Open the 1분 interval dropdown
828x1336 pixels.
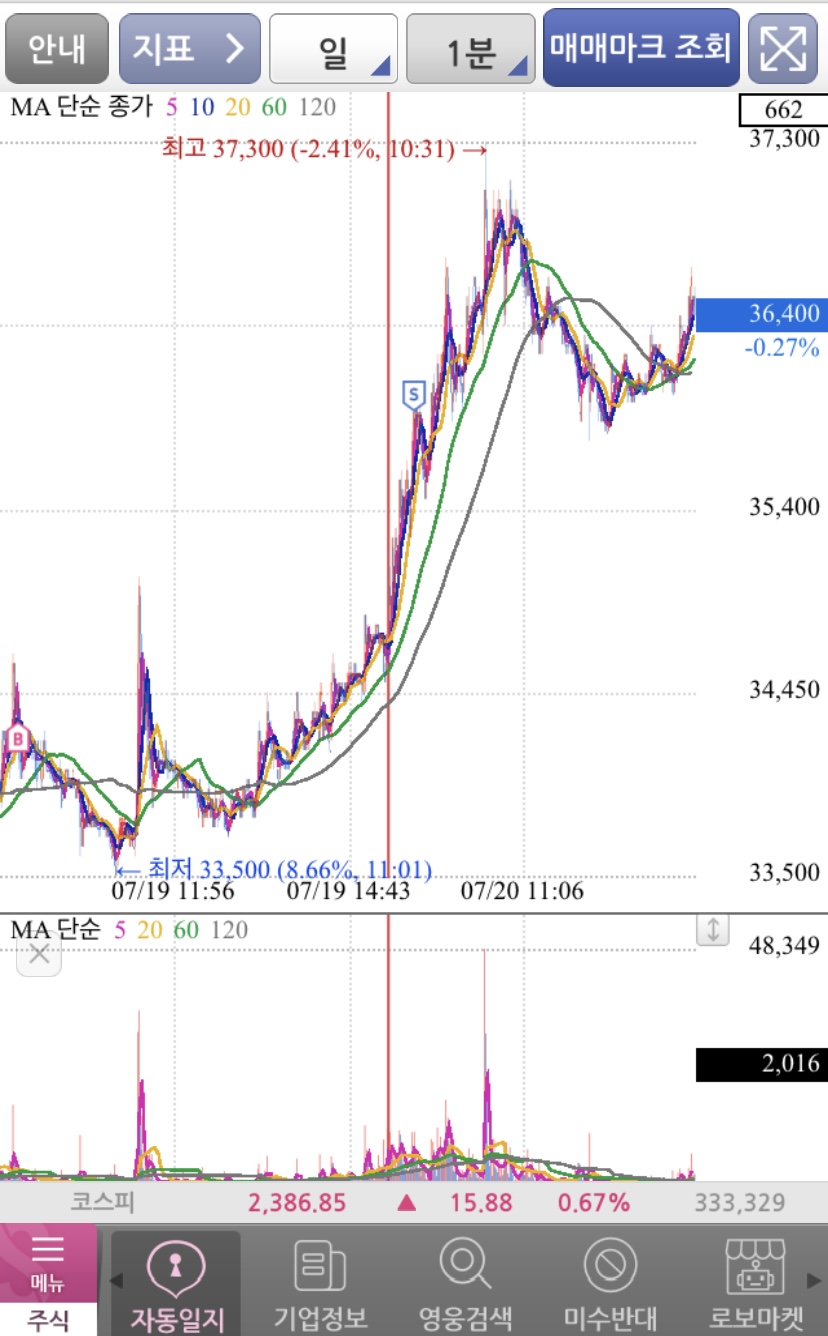click(x=471, y=48)
